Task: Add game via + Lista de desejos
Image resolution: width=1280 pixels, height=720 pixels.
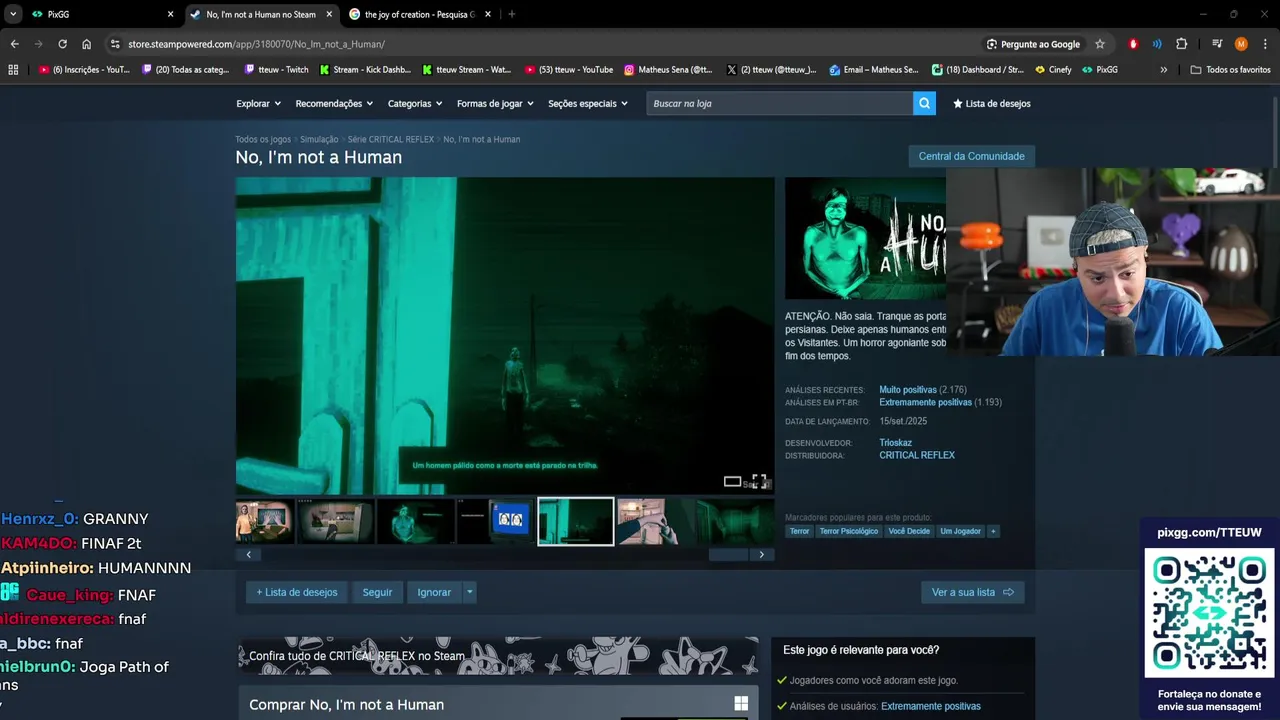Action: coord(297,592)
